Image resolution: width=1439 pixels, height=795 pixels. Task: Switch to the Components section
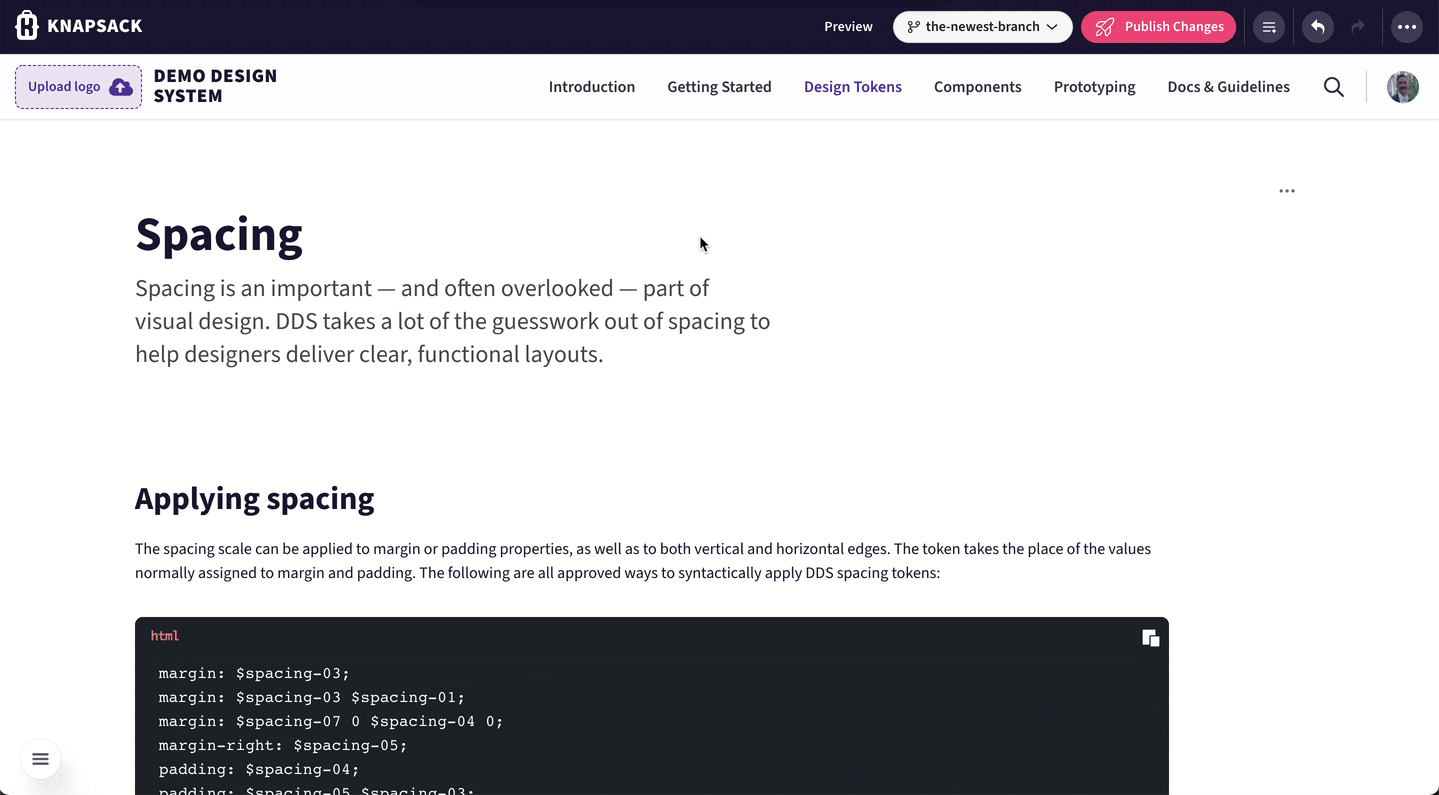click(x=977, y=87)
